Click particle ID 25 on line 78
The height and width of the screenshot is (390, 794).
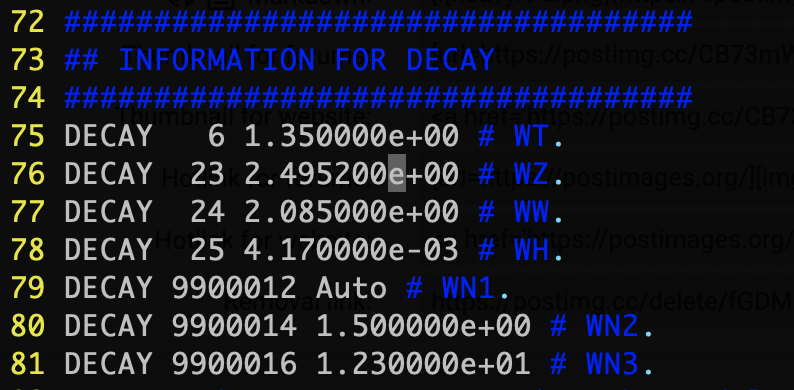tap(208, 249)
